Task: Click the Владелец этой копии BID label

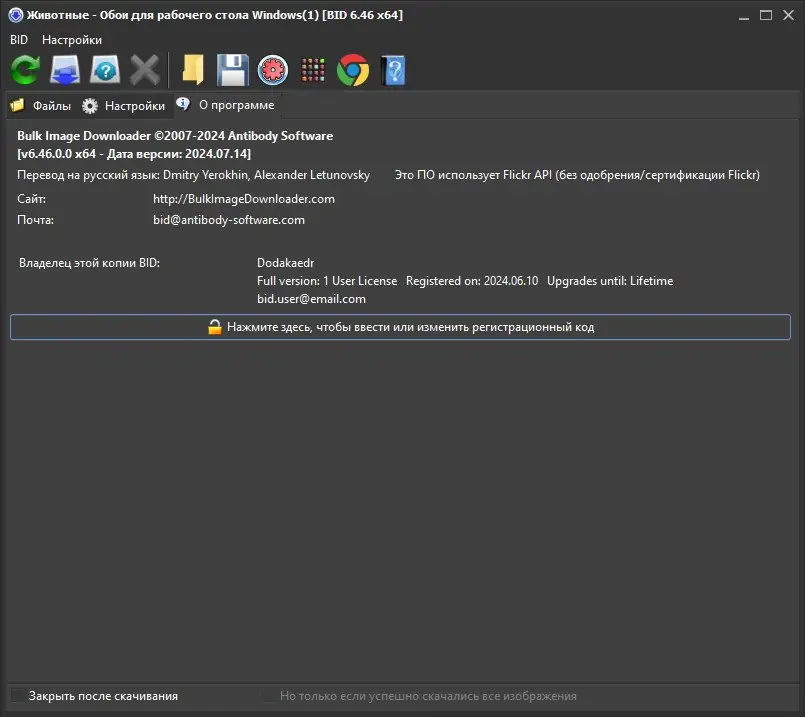Action: [x=89, y=263]
